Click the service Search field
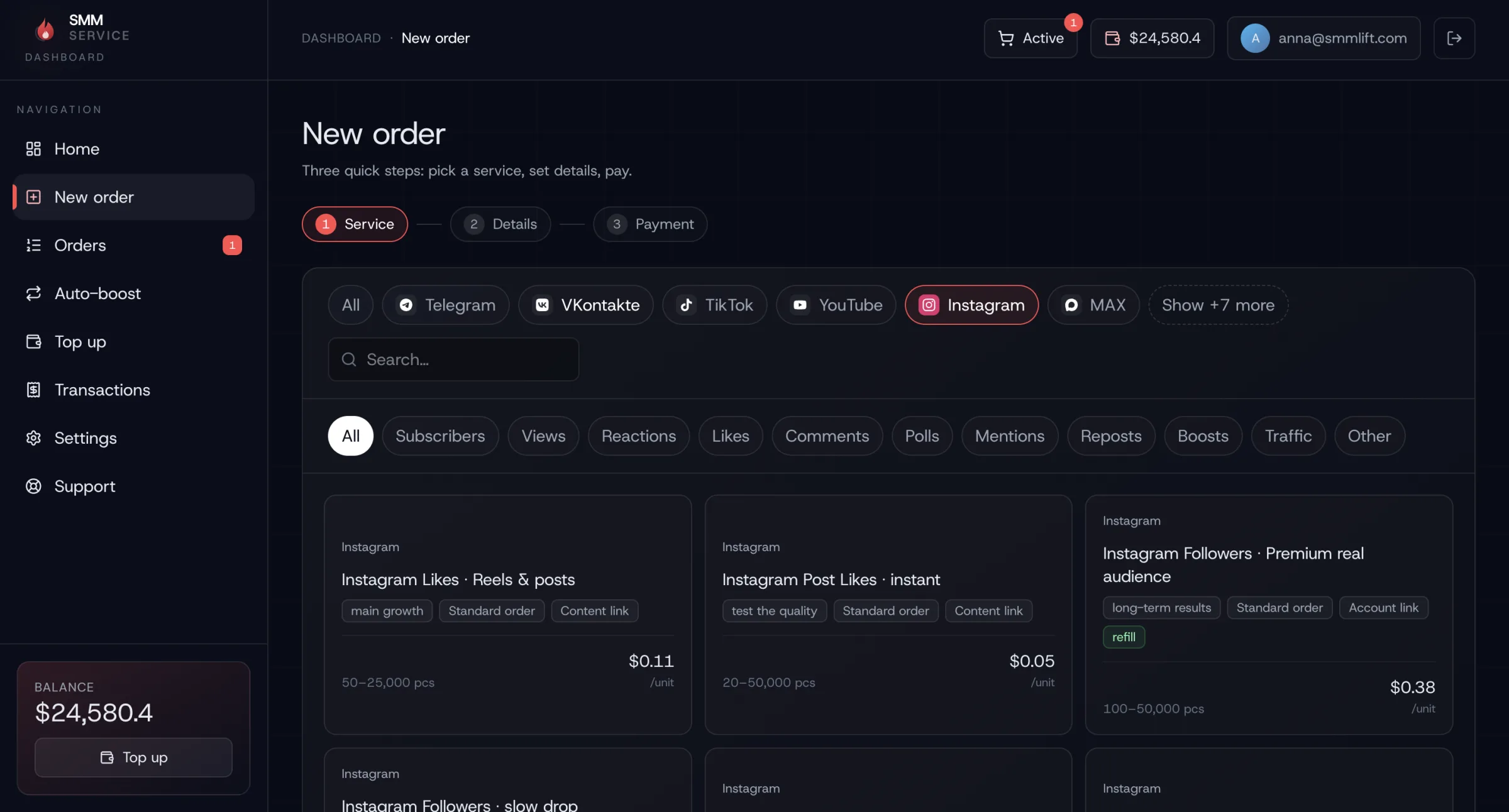 pyautogui.click(x=453, y=359)
